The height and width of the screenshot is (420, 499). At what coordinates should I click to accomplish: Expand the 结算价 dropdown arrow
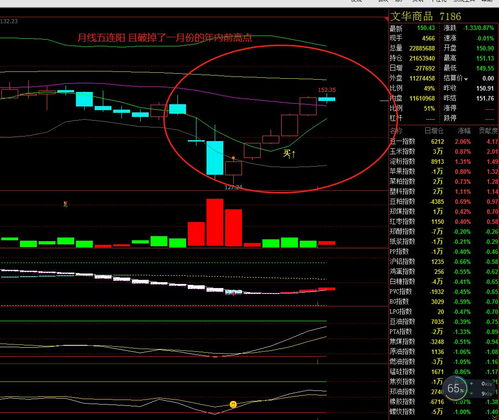coord(466,79)
